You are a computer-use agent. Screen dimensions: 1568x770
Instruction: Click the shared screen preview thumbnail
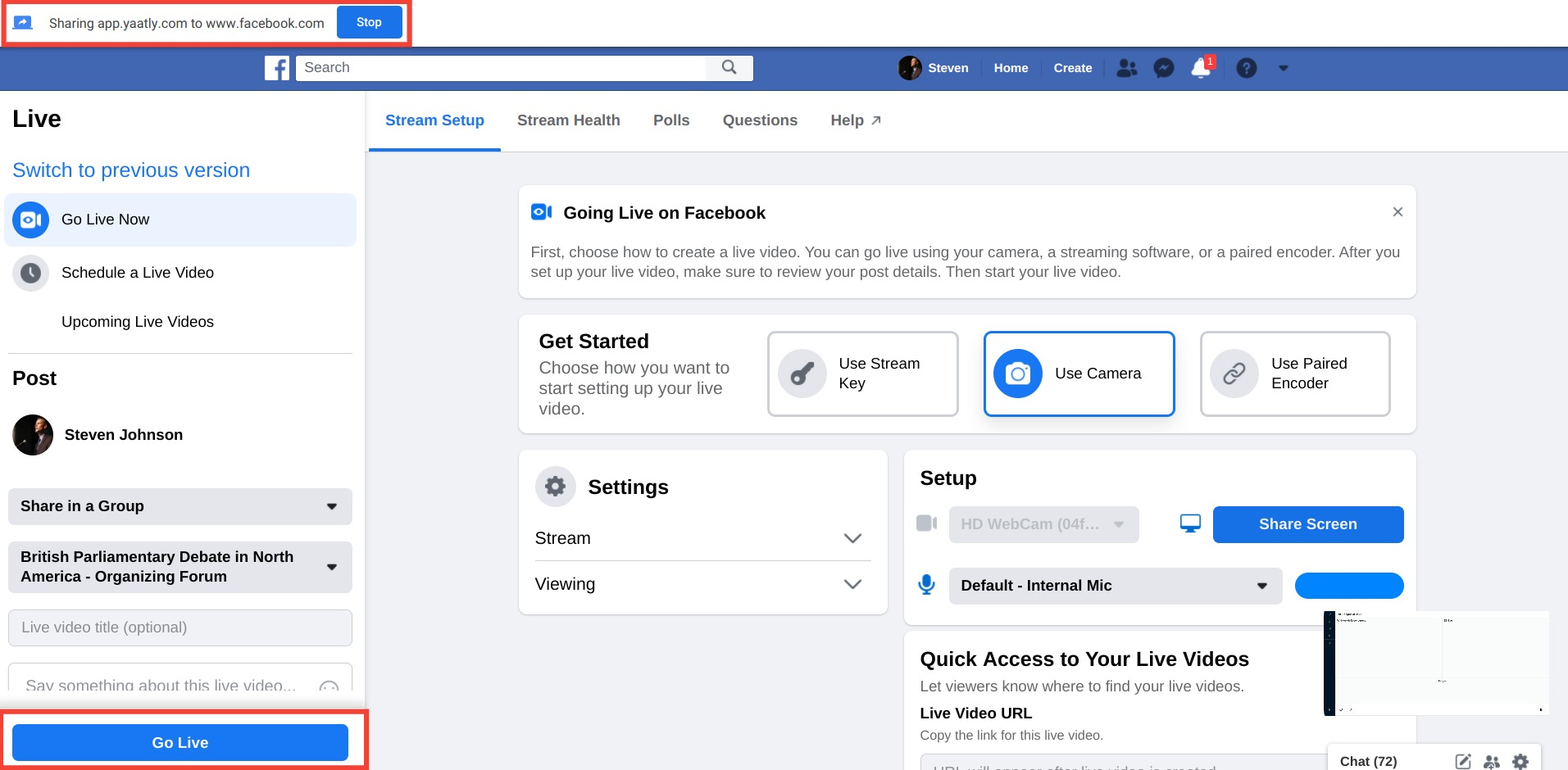[1436, 663]
